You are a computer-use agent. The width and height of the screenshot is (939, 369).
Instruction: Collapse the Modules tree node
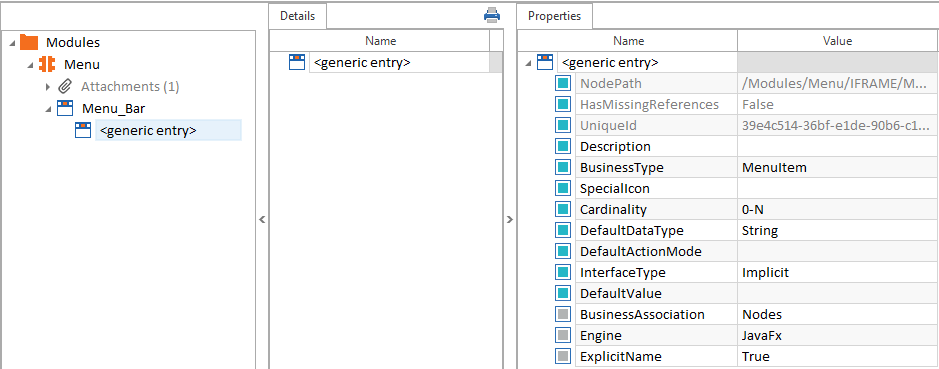click(13, 43)
